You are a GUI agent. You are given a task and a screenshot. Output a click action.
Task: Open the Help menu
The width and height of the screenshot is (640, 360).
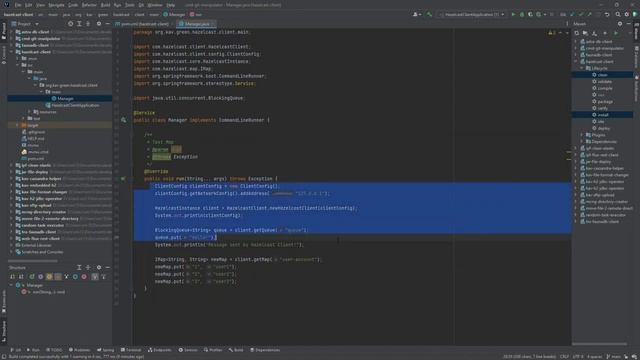click(171, 5)
